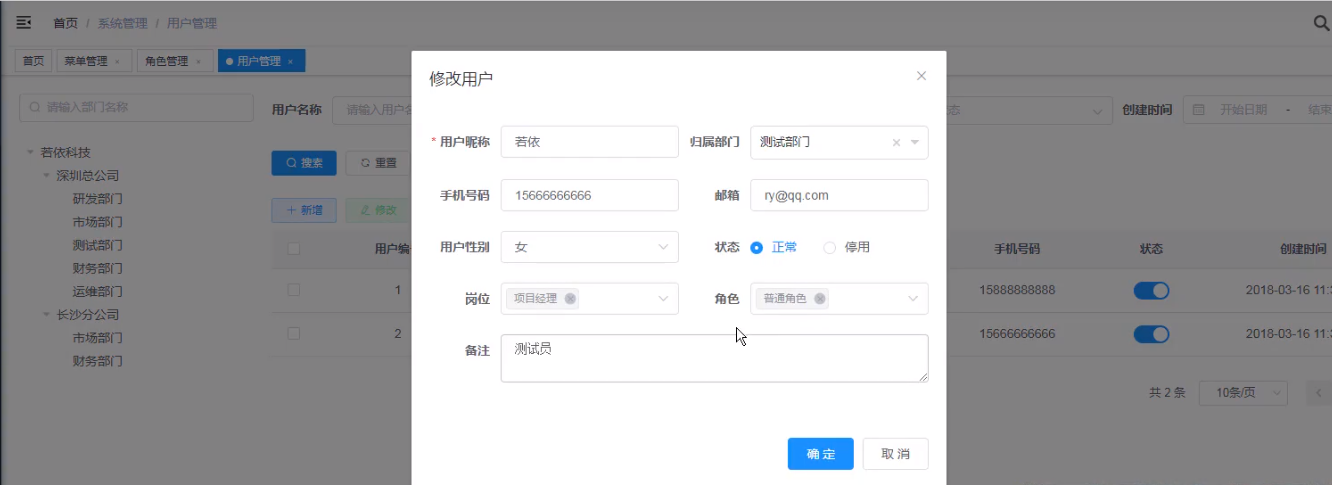Go to 首页 in breadcrumb
Image resolution: width=1332 pixels, height=485 pixels.
pos(65,23)
